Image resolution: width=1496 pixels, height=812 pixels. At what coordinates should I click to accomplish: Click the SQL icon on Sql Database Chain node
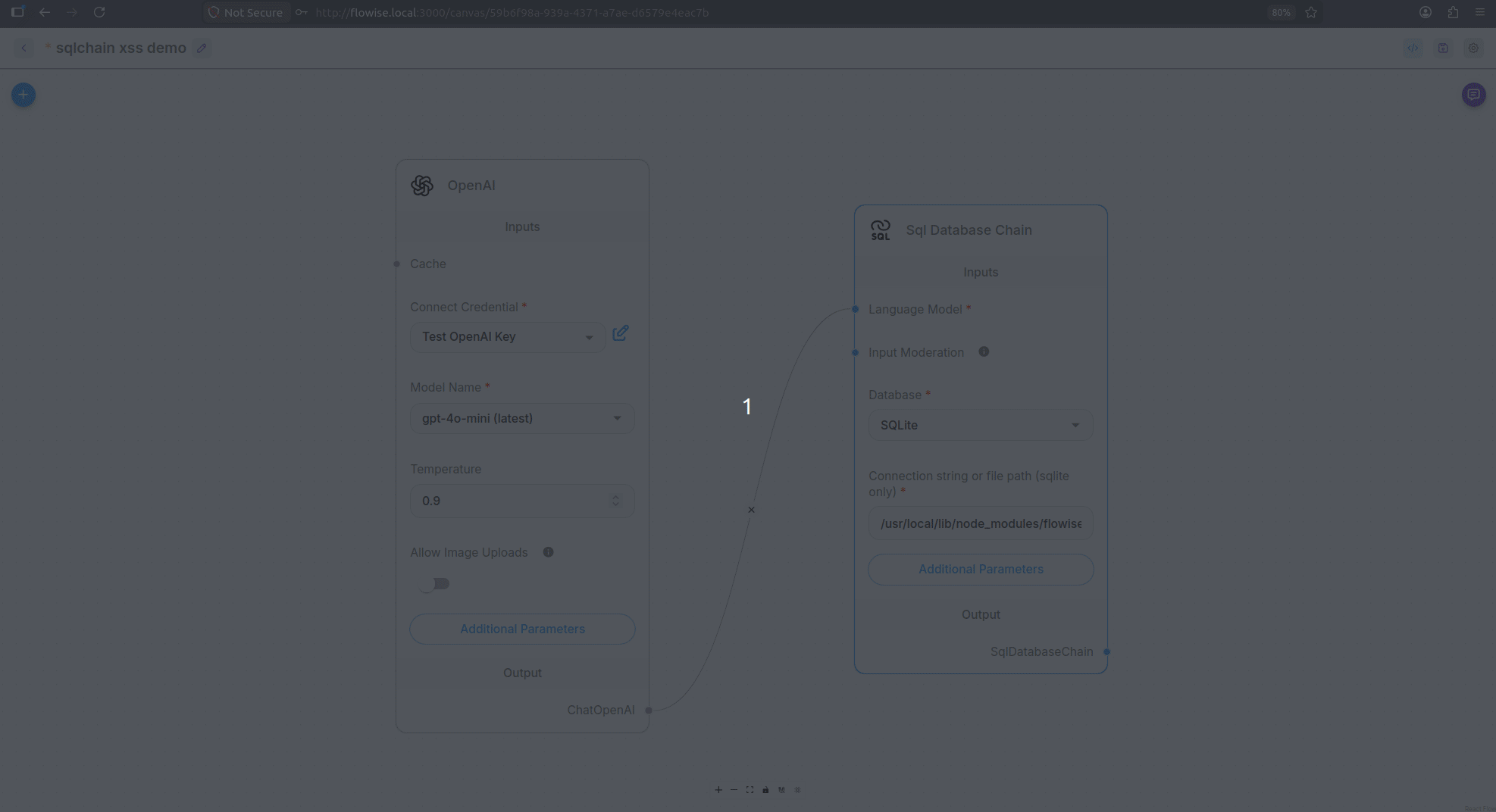pos(881,230)
